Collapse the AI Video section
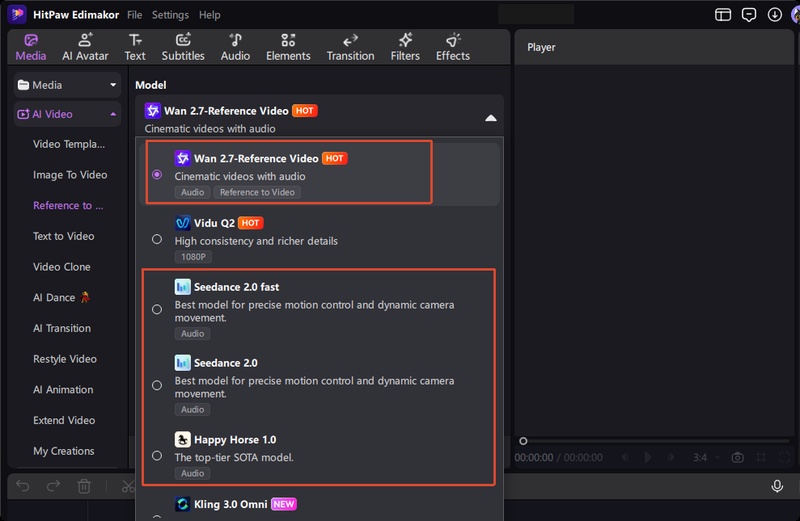800x521 pixels. click(x=113, y=114)
